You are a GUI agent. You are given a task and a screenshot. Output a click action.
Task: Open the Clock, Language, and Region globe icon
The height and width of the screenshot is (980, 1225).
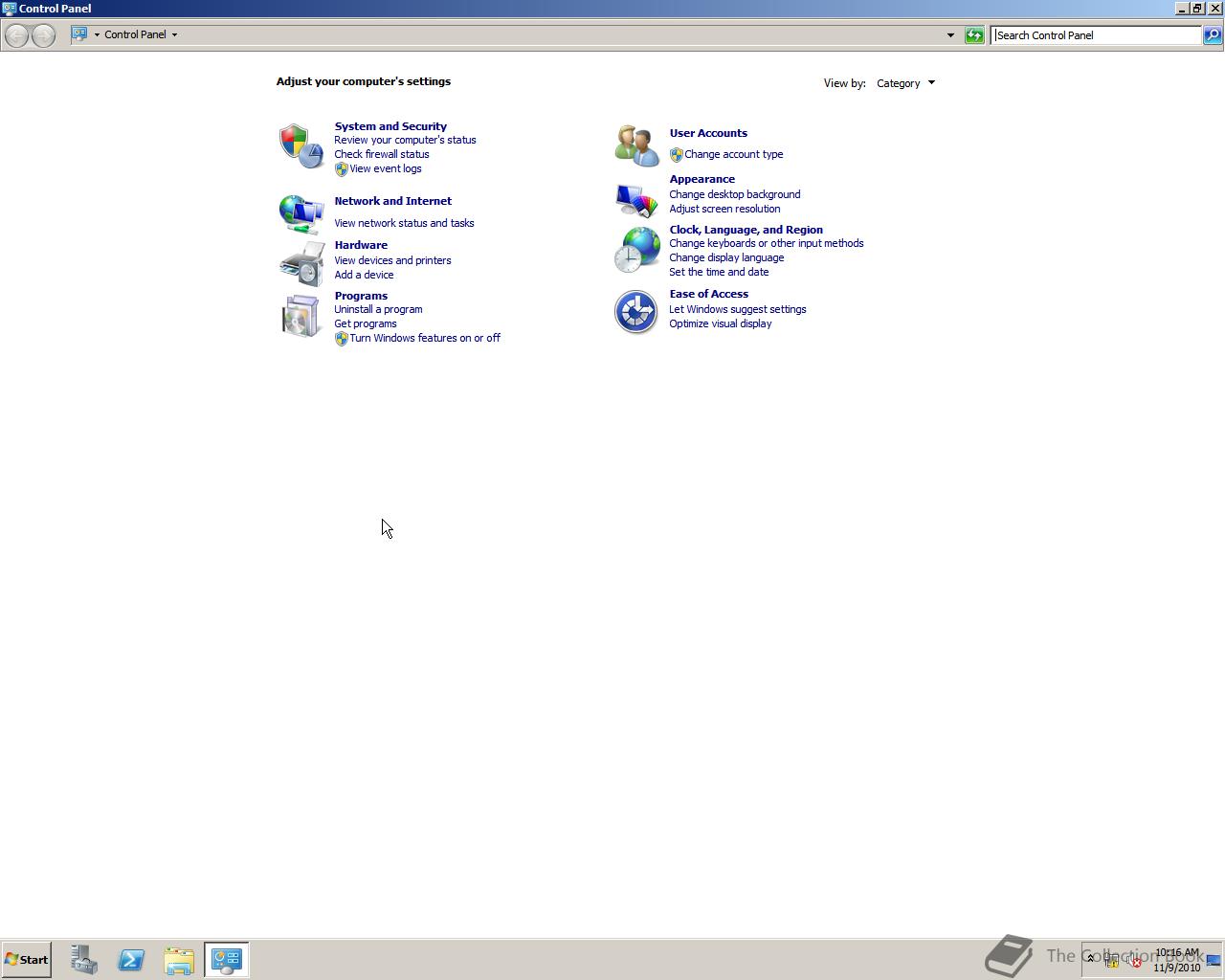[636, 251]
